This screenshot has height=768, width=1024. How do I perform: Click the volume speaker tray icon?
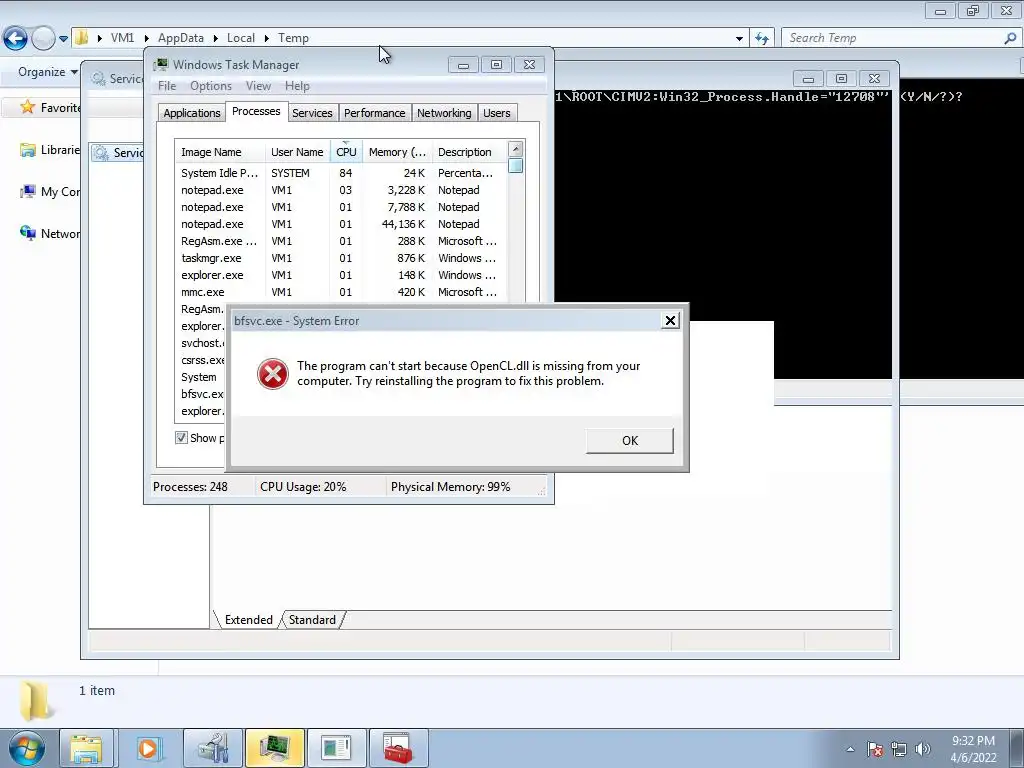click(922, 749)
